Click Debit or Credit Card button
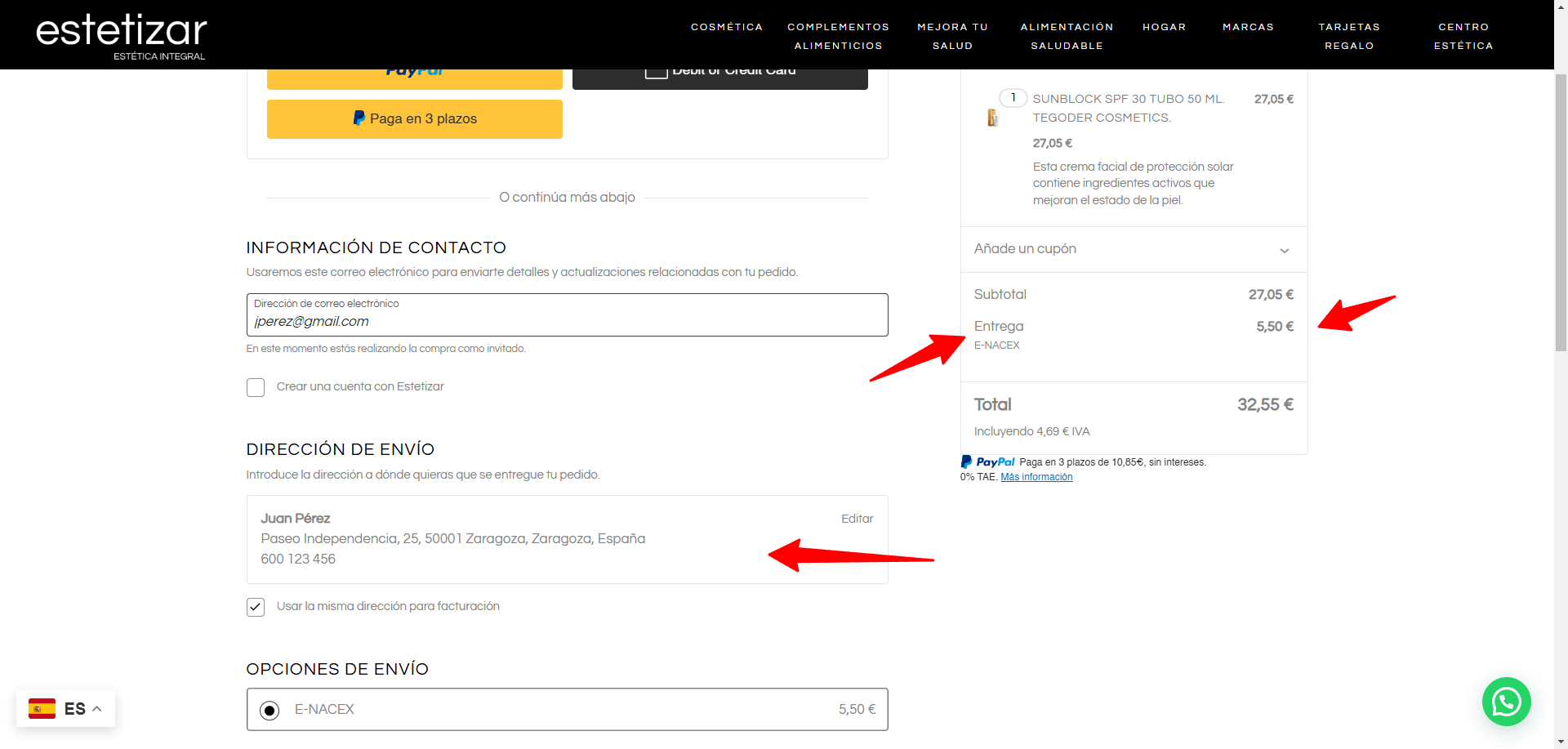This screenshot has height=749, width=1568. (x=720, y=79)
